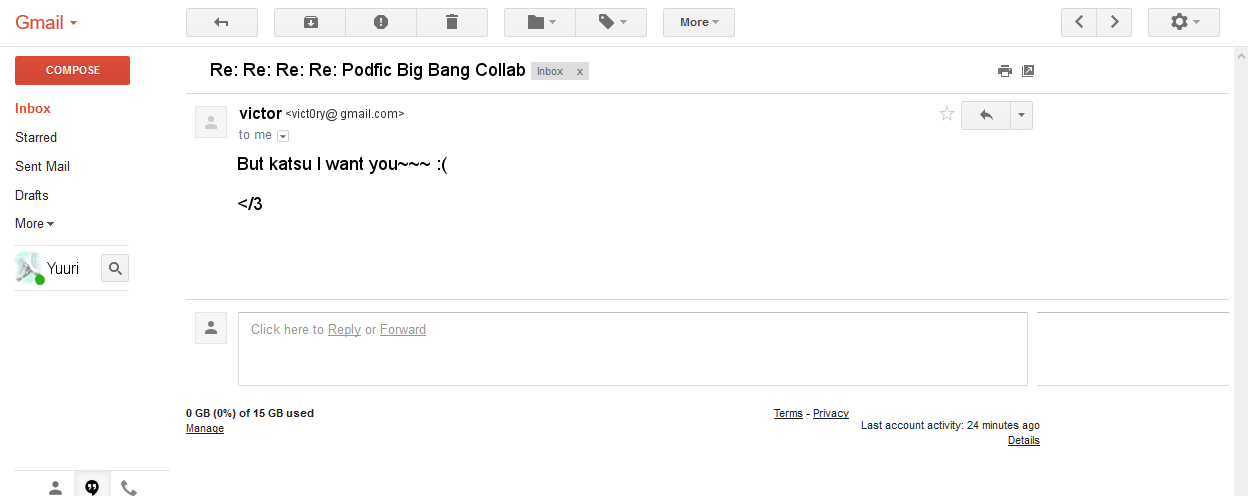1248x496 pixels.
Task: Expand the Move to folder dropdown
Action: [x=540, y=22]
